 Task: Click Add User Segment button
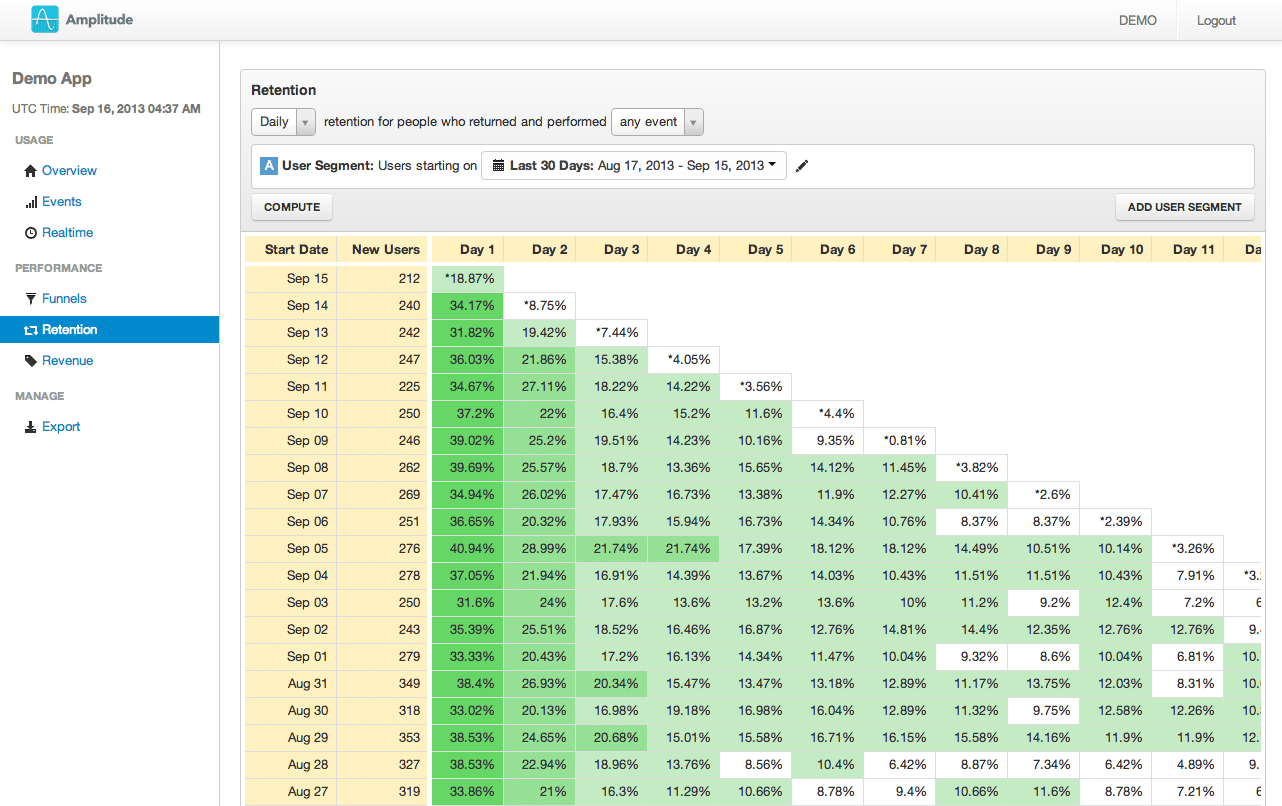pos(1184,207)
